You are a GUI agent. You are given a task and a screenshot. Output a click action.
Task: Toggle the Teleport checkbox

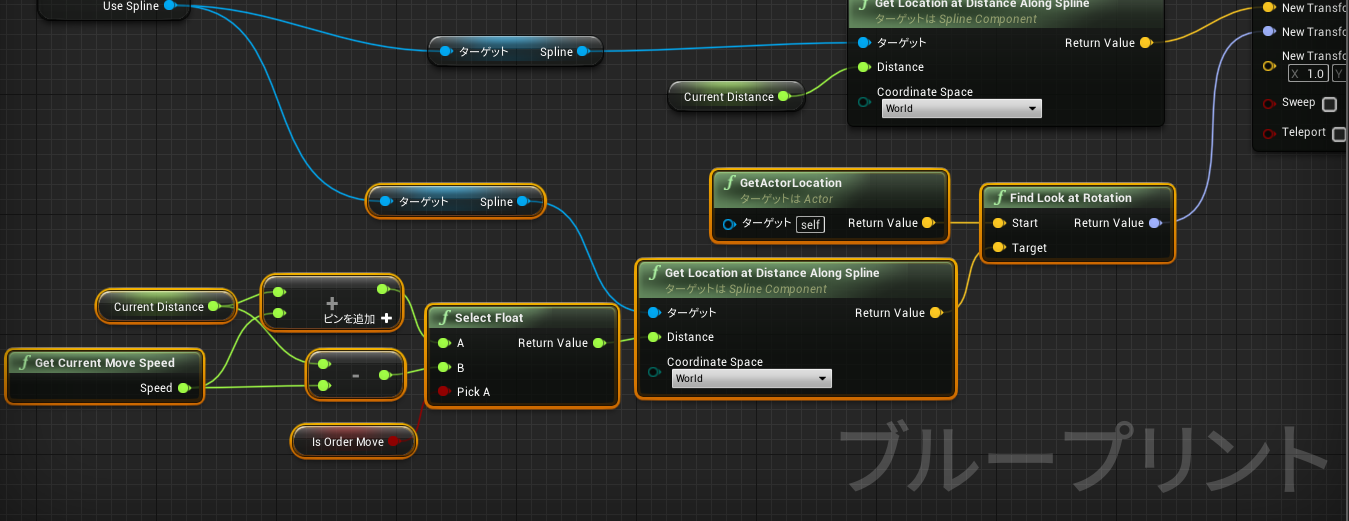(x=1339, y=134)
